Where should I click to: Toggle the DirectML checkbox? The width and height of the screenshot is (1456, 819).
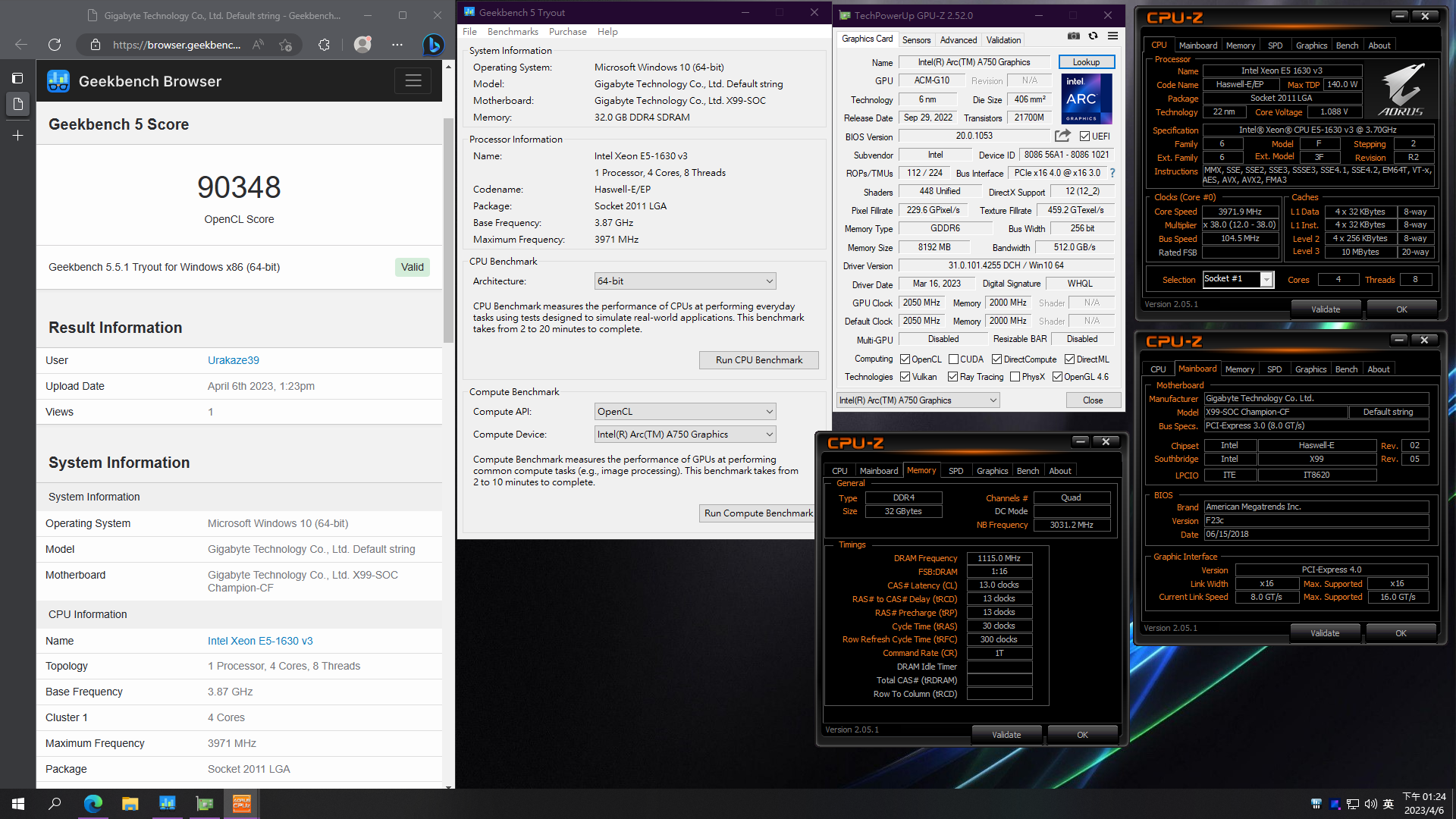(1069, 359)
